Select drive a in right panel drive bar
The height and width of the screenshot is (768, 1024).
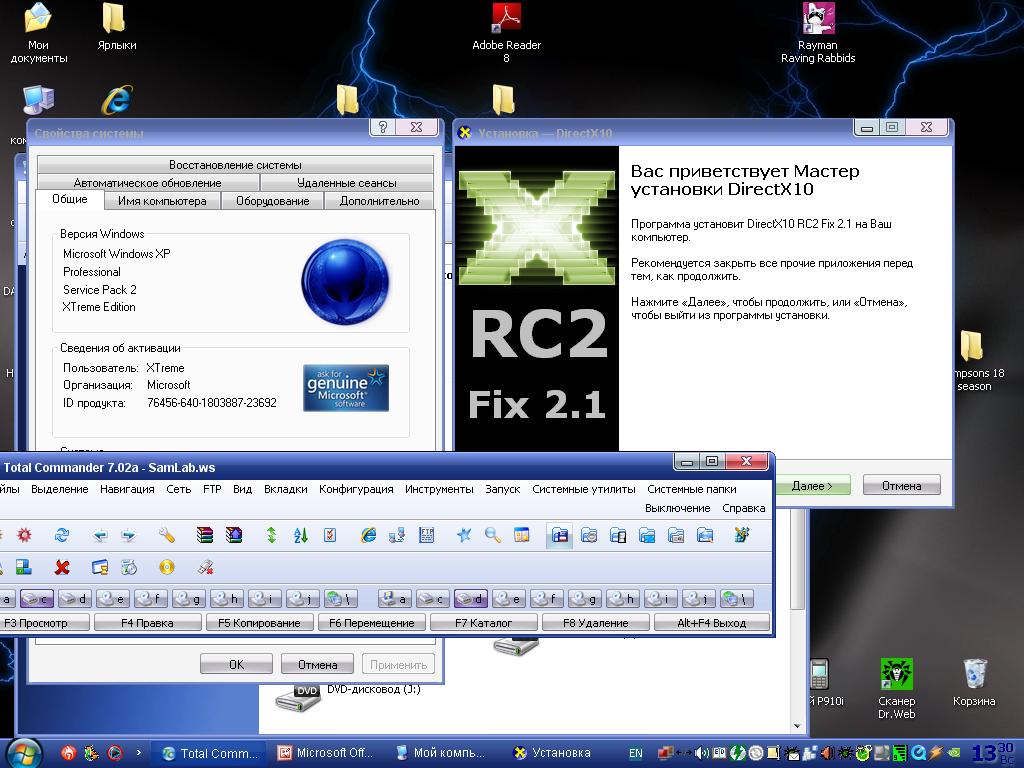point(395,598)
